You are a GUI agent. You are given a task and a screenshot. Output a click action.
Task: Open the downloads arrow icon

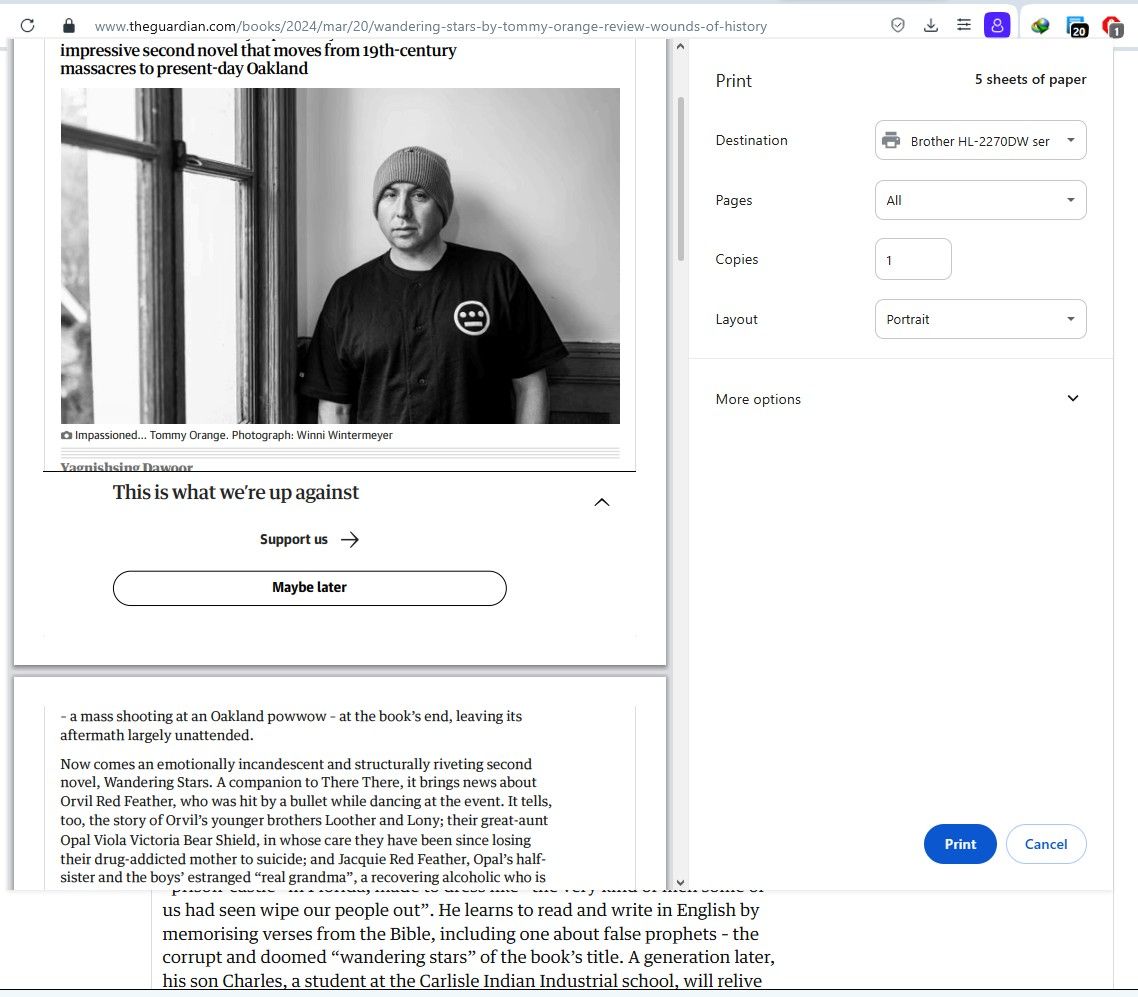click(931, 26)
